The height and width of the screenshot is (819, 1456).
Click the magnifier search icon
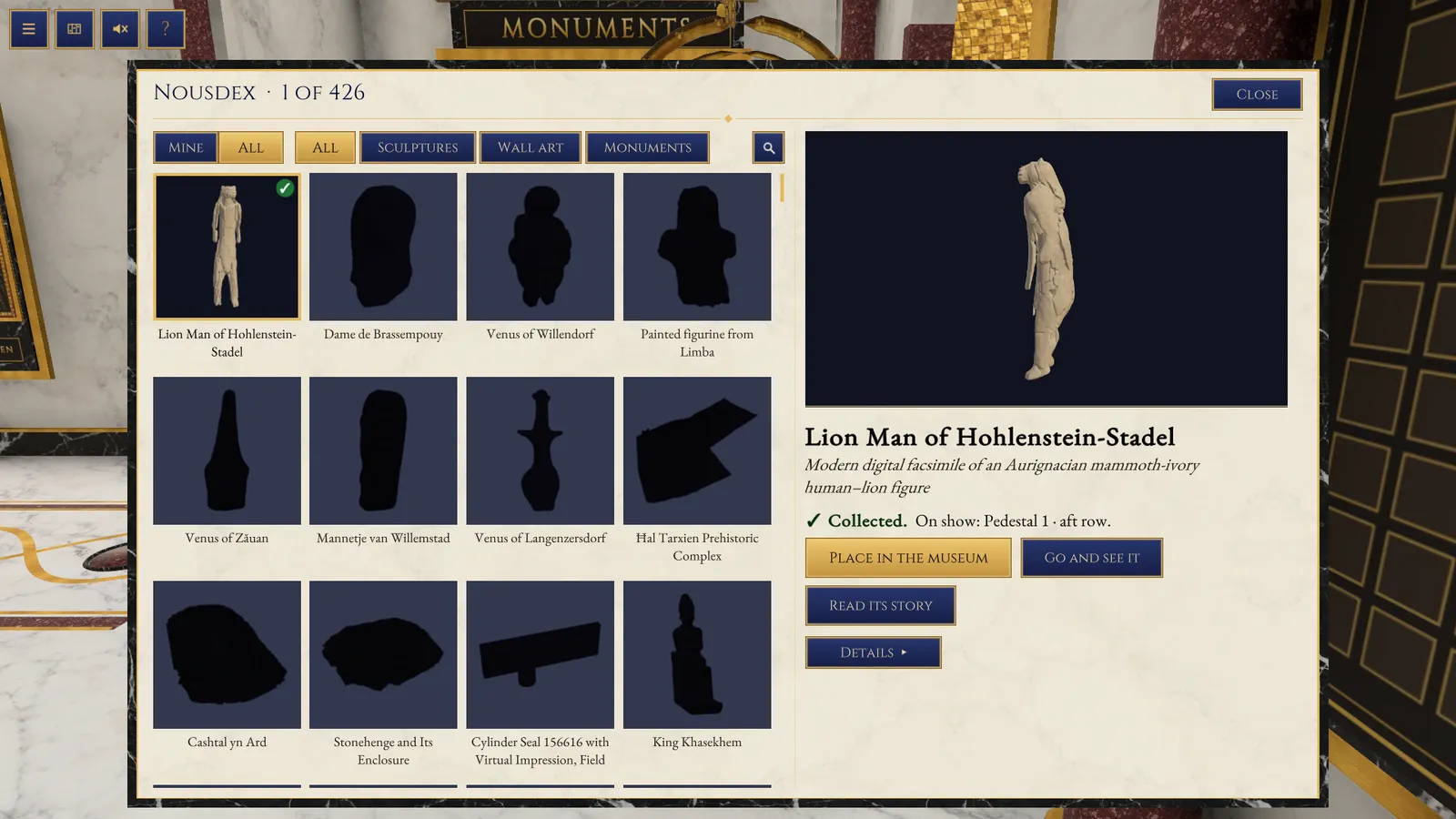tap(768, 147)
